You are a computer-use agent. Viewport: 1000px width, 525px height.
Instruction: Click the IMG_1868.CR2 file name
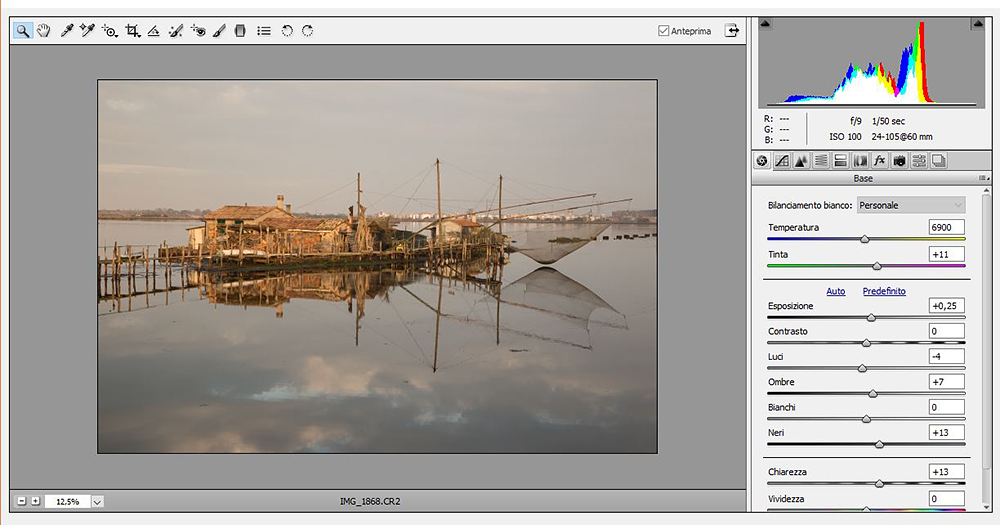(x=370, y=501)
